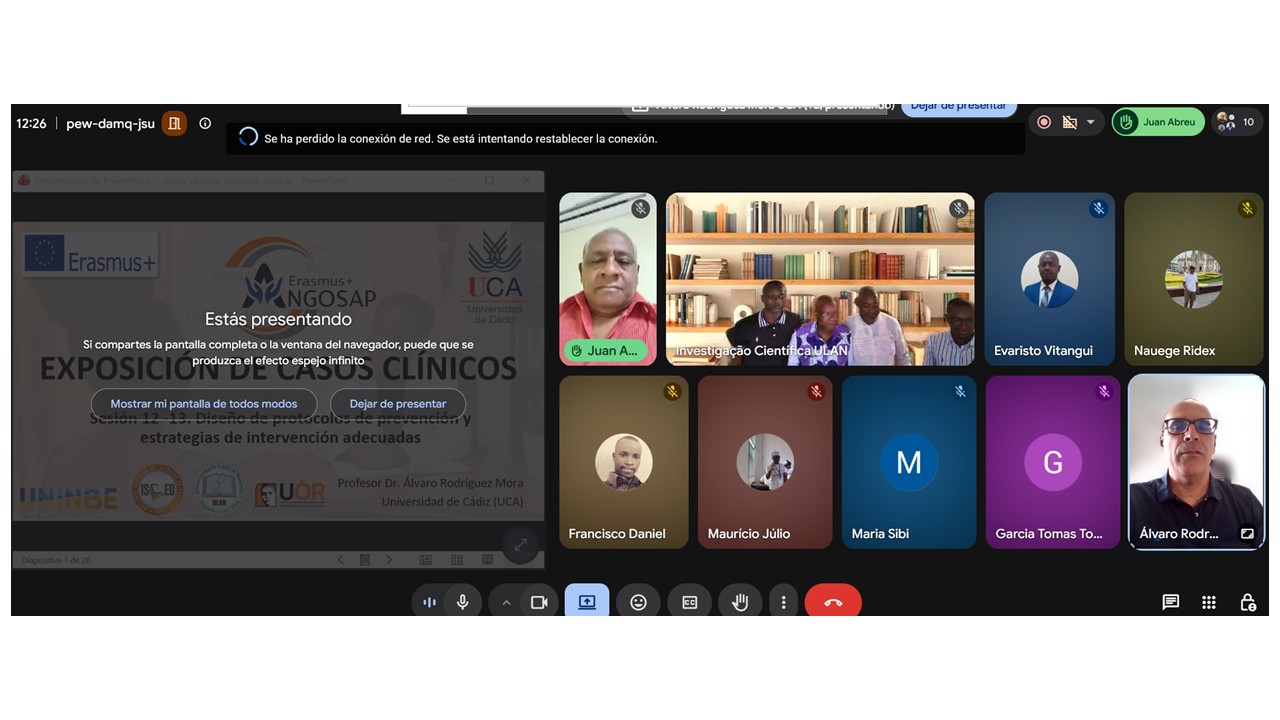
Task: Expand the presentation preview to full screen
Action: tap(520, 545)
